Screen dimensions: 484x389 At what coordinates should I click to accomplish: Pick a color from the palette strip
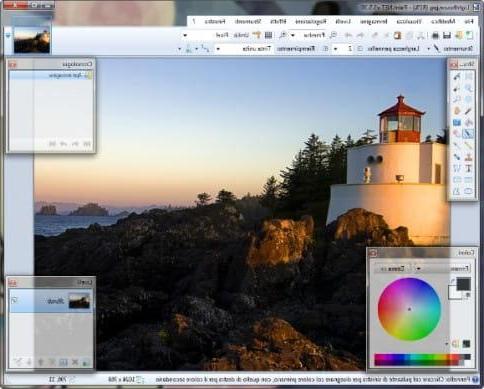click(423, 360)
